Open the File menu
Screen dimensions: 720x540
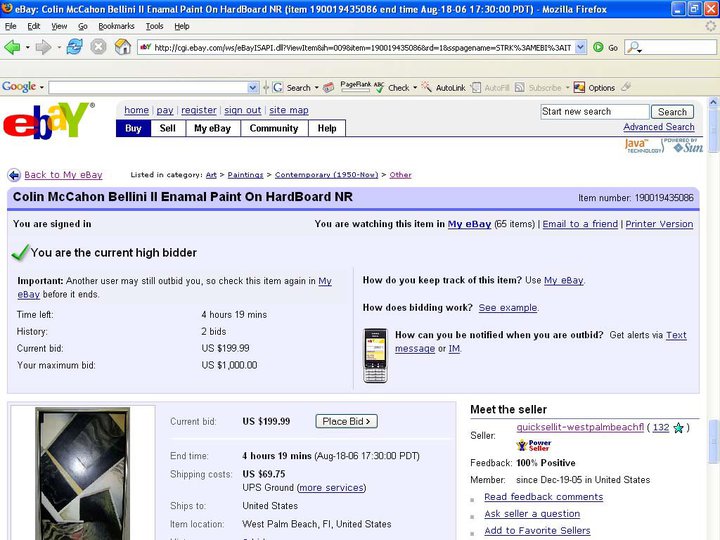click(11, 26)
